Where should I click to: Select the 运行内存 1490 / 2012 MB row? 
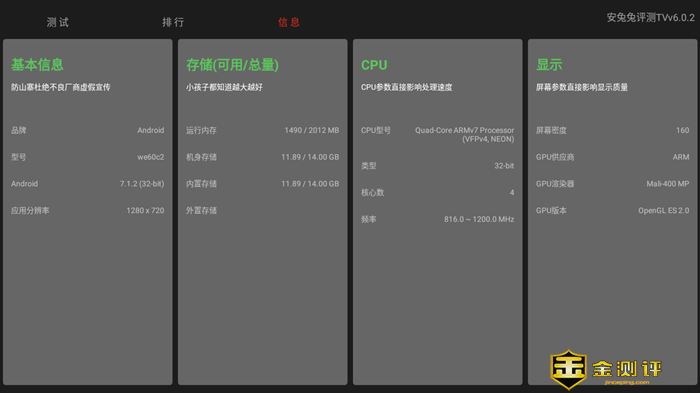pos(262,130)
